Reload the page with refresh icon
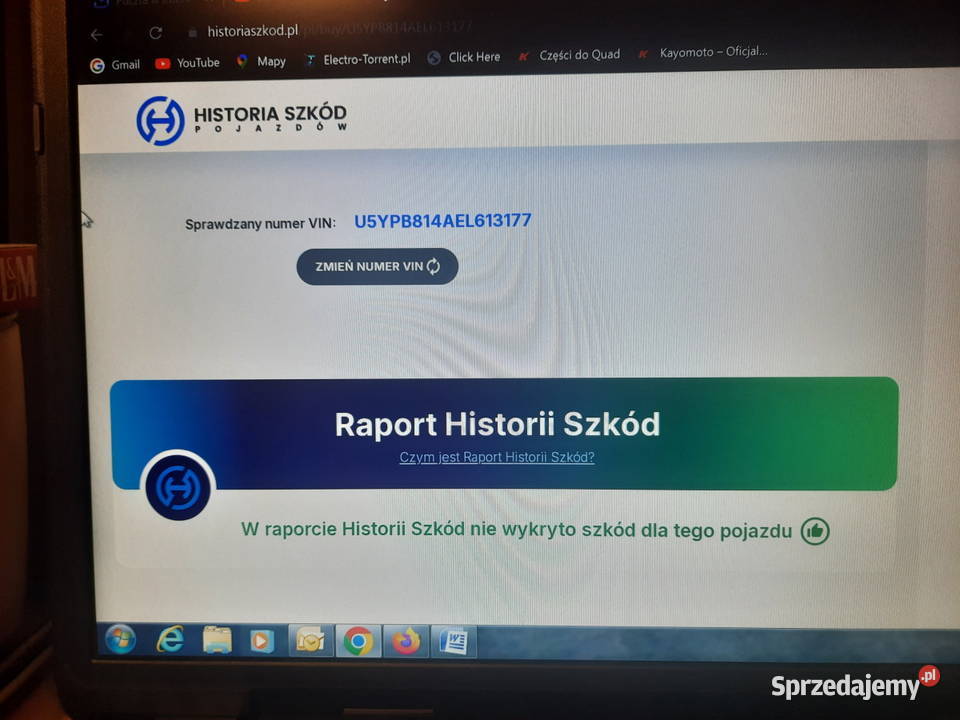The width and height of the screenshot is (960, 720). click(x=156, y=32)
